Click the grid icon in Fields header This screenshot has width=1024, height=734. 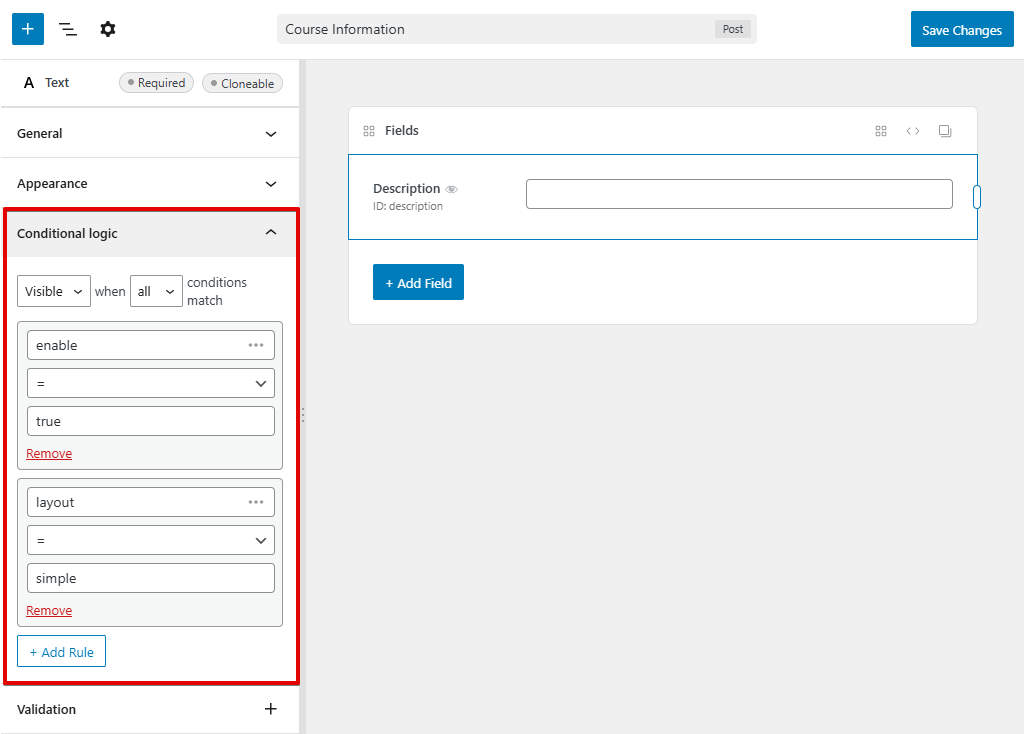click(x=881, y=131)
